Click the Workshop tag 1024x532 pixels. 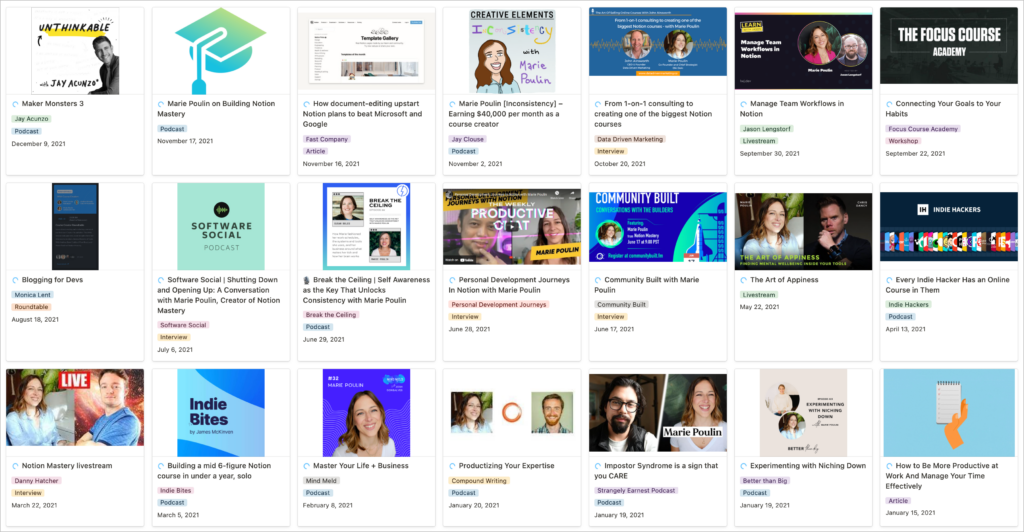903,141
